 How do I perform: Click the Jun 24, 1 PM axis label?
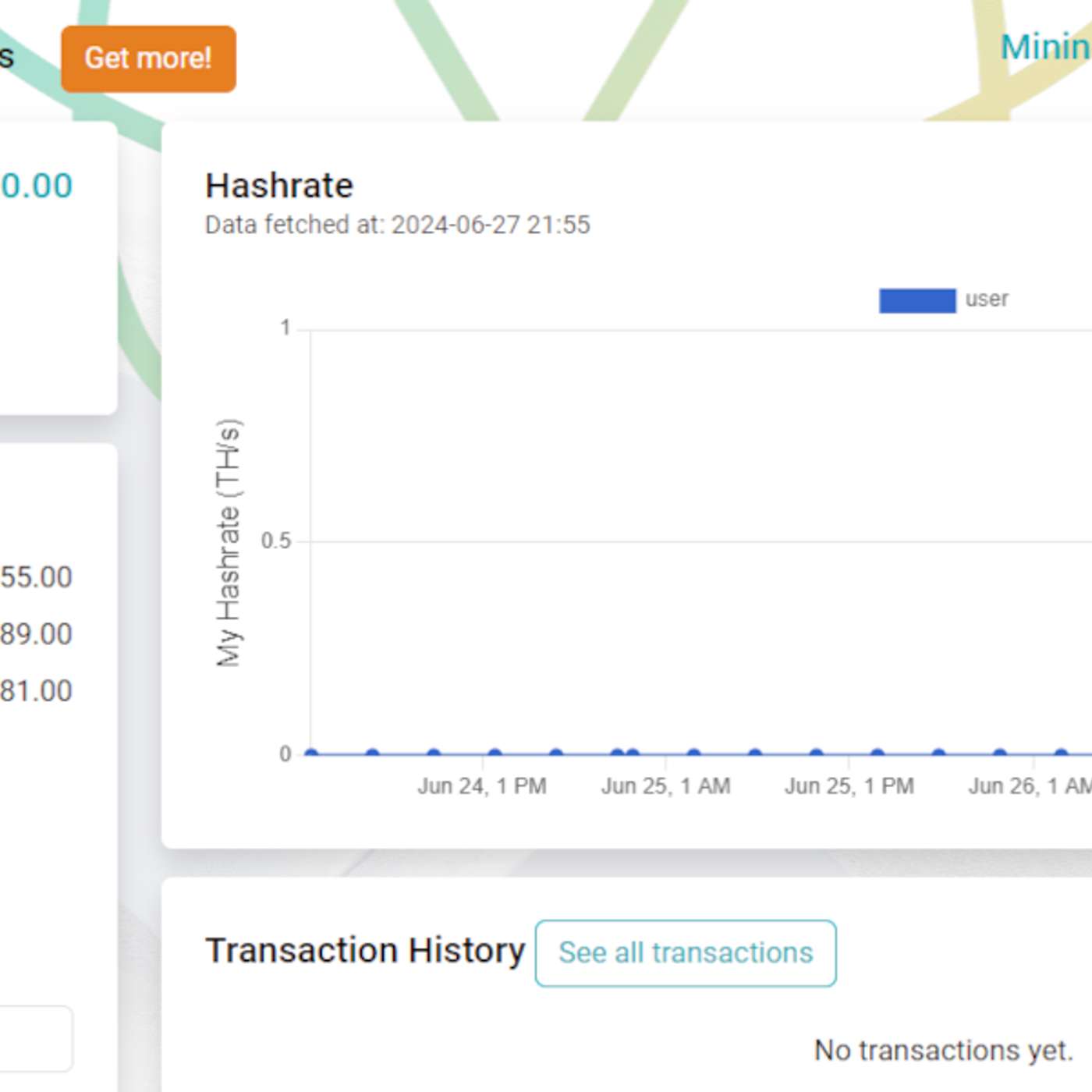click(x=481, y=786)
